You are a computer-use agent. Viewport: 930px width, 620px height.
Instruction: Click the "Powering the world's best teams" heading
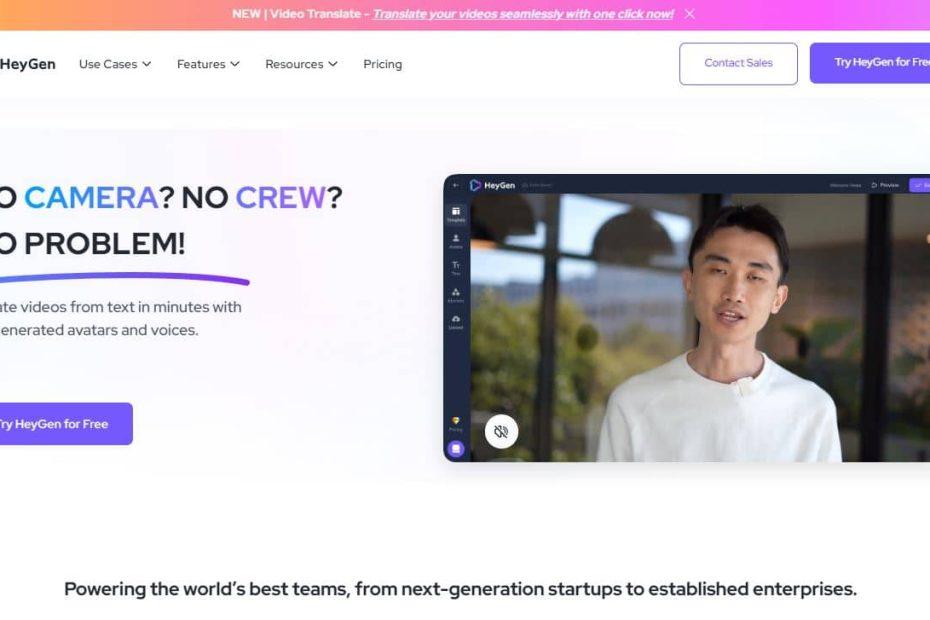[460, 589]
